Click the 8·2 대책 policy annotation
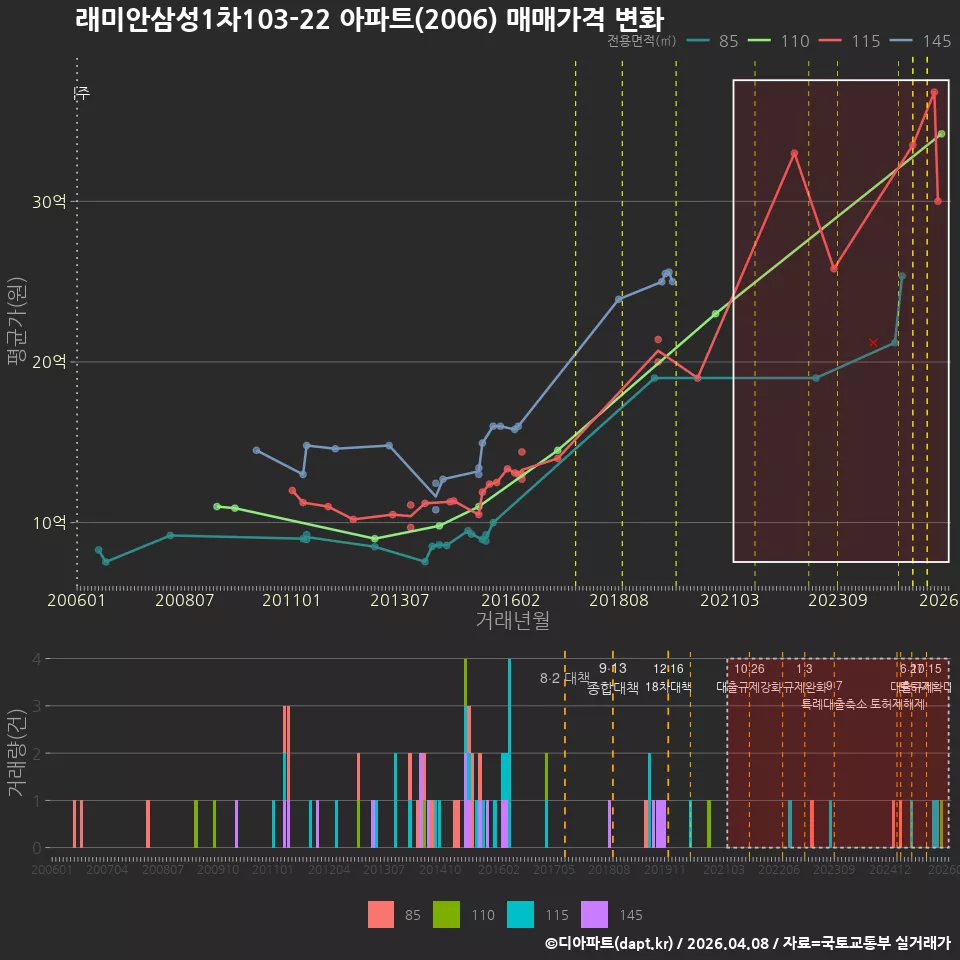The height and width of the screenshot is (960, 960). click(564, 678)
